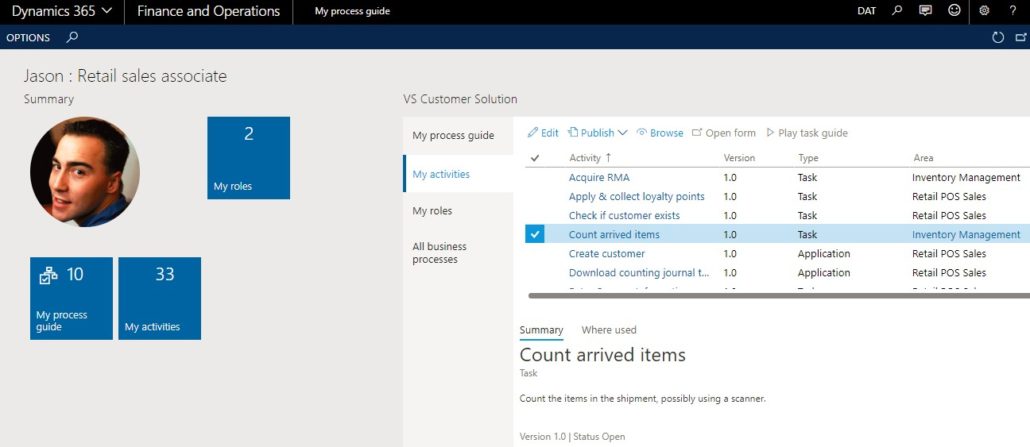Open the Dynamics 365 dropdown menu
1030x447 pixels.
click(x=62, y=11)
